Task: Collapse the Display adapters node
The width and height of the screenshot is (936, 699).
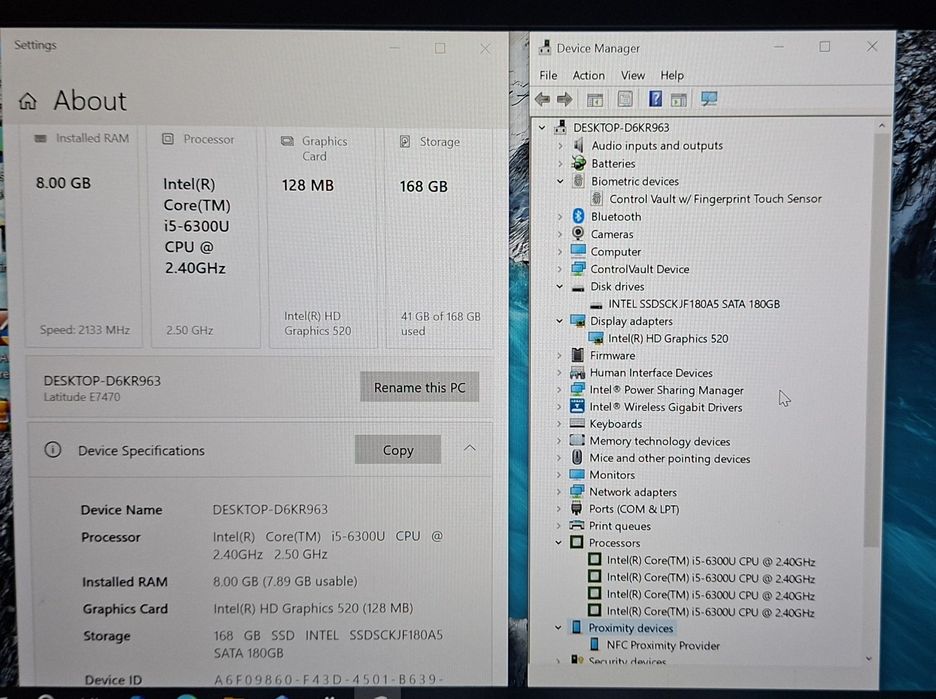Action: click(559, 321)
